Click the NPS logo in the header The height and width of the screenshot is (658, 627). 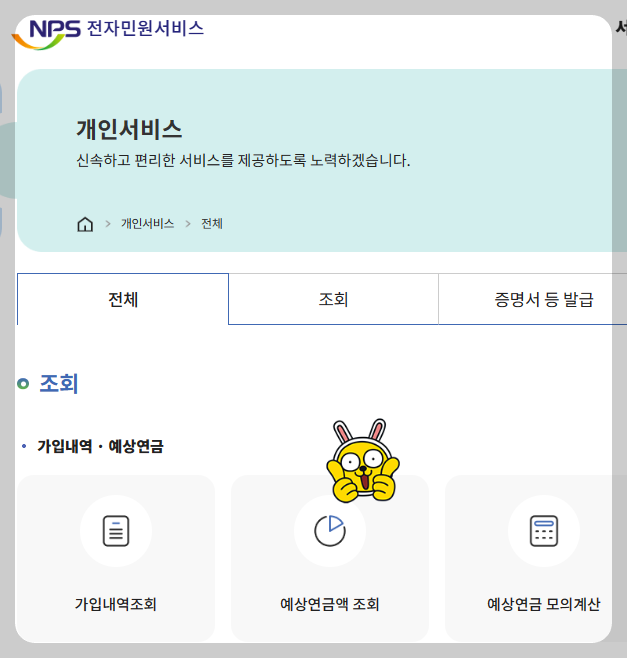pos(46,34)
